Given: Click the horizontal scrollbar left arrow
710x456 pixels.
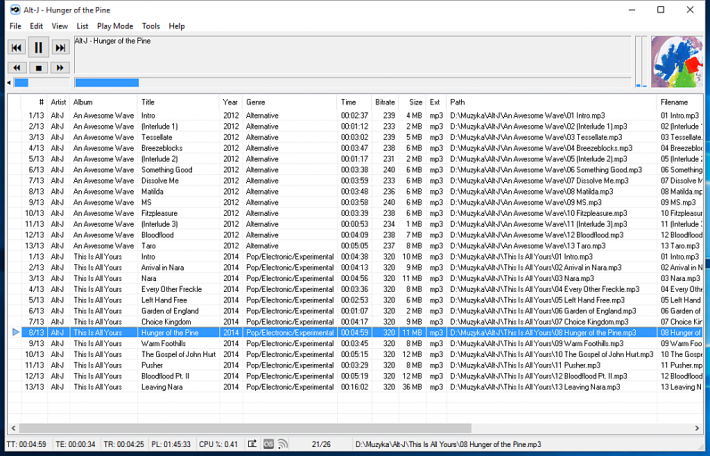Looking at the screenshot, I should coord(14,428).
